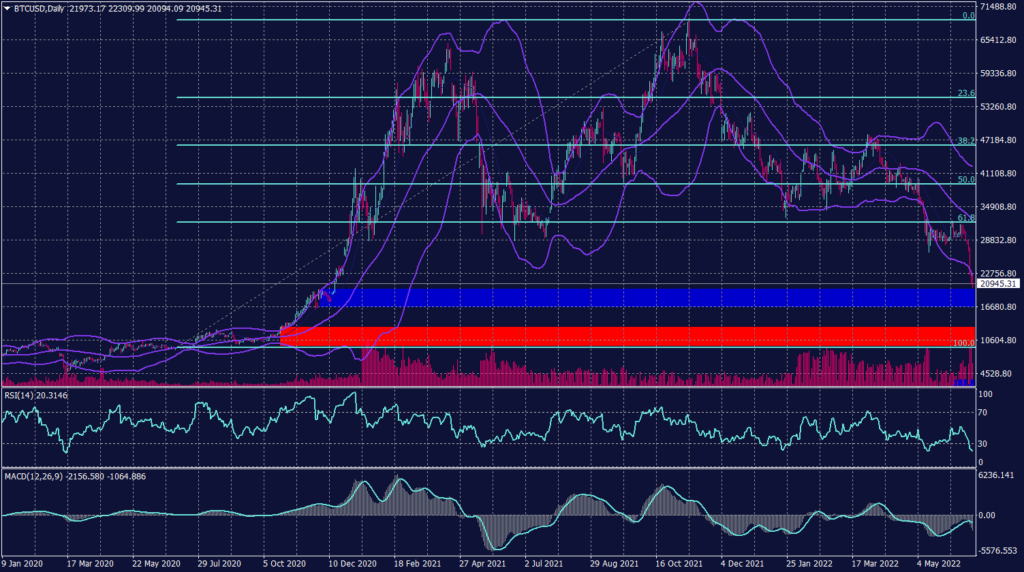Click the 9 Jan 2020 date label
The height and width of the screenshot is (572, 1024).
coord(24,564)
